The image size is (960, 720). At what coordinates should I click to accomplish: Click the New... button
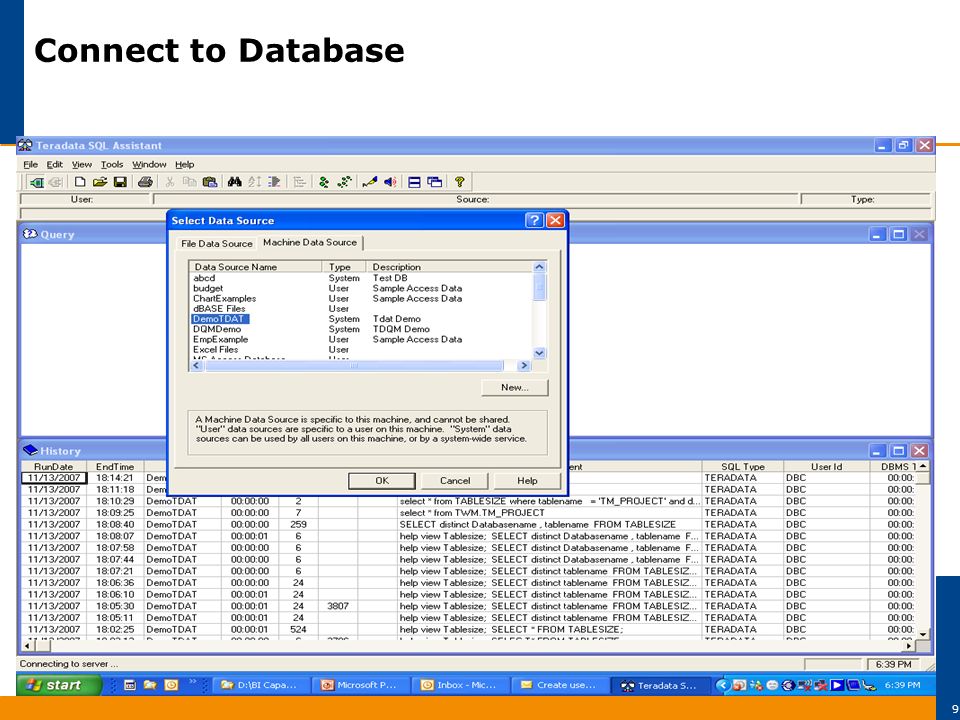click(x=515, y=388)
